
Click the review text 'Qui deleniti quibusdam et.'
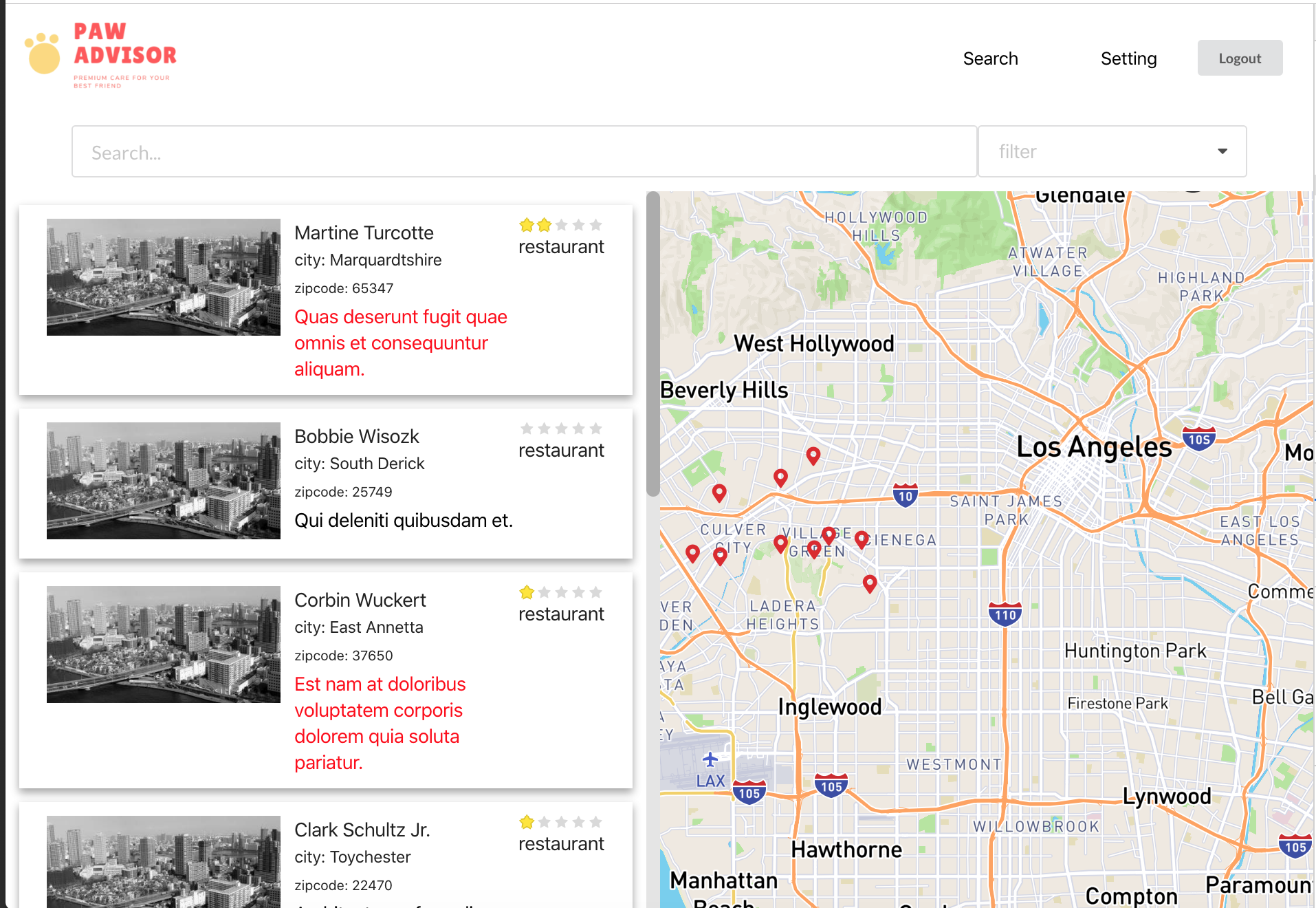[404, 520]
